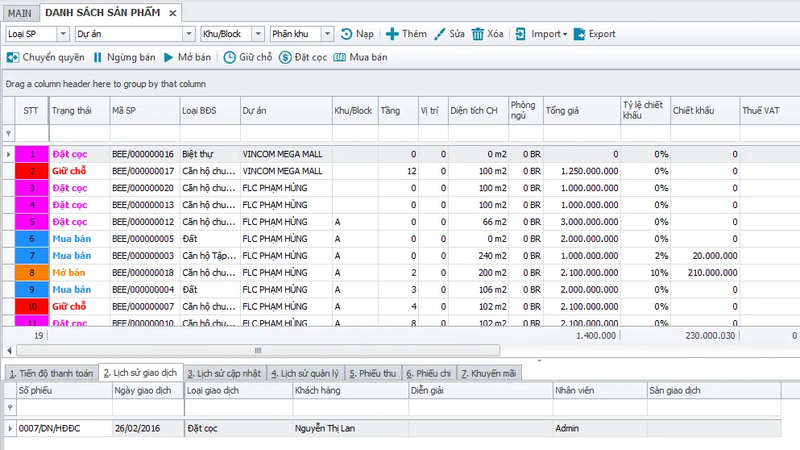800x450 pixels.
Task: Click the Export icon button
Action: [579, 34]
